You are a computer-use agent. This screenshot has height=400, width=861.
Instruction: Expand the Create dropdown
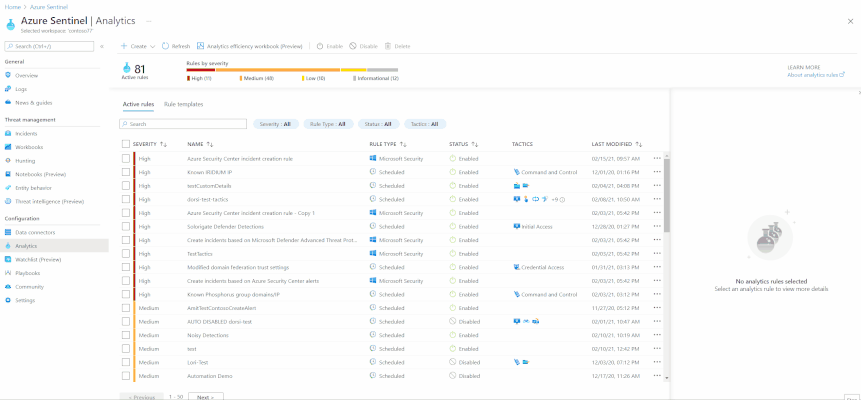click(x=138, y=47)
